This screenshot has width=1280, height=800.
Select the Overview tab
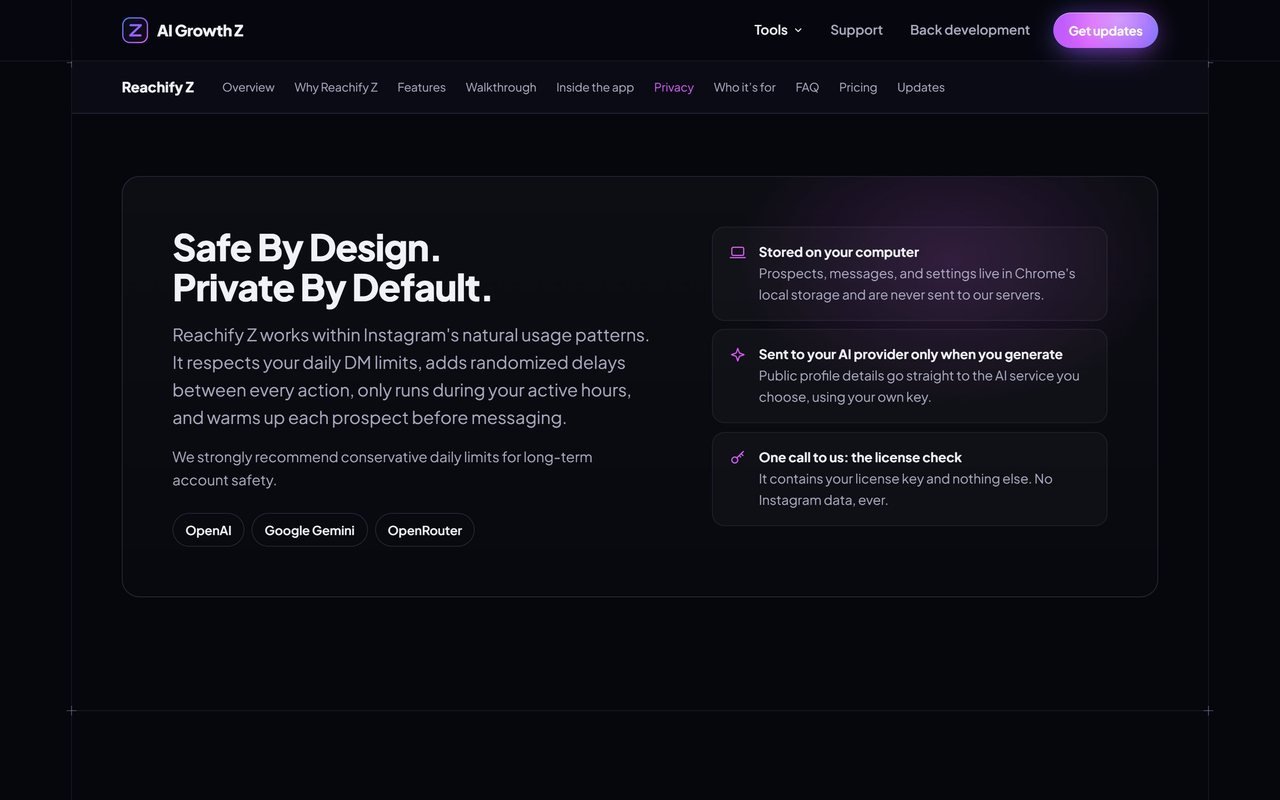pyautogui.click(x=248, y=87)
